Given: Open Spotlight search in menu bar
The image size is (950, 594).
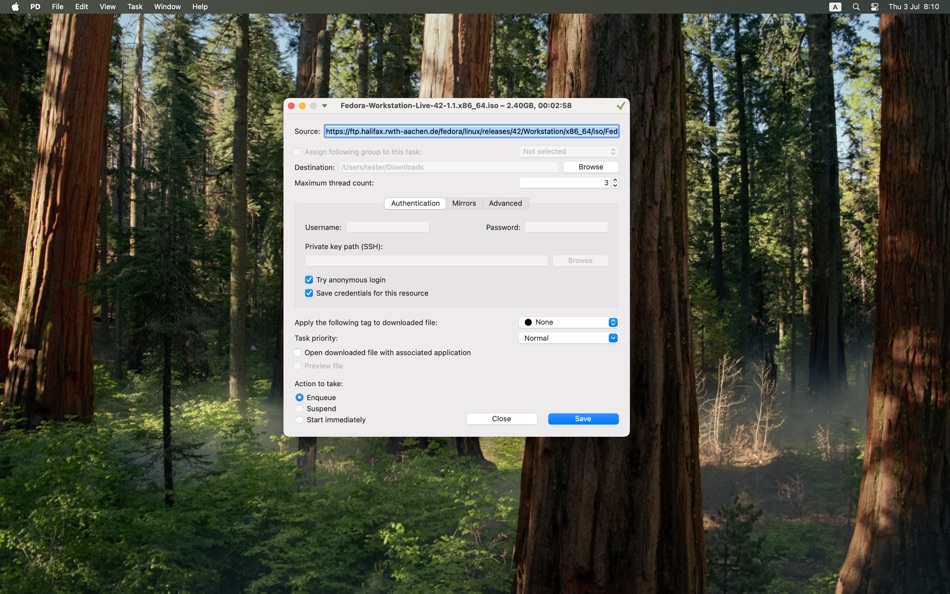Looking at the screenshot, I should pyautogui.click(x=856, y=7).
